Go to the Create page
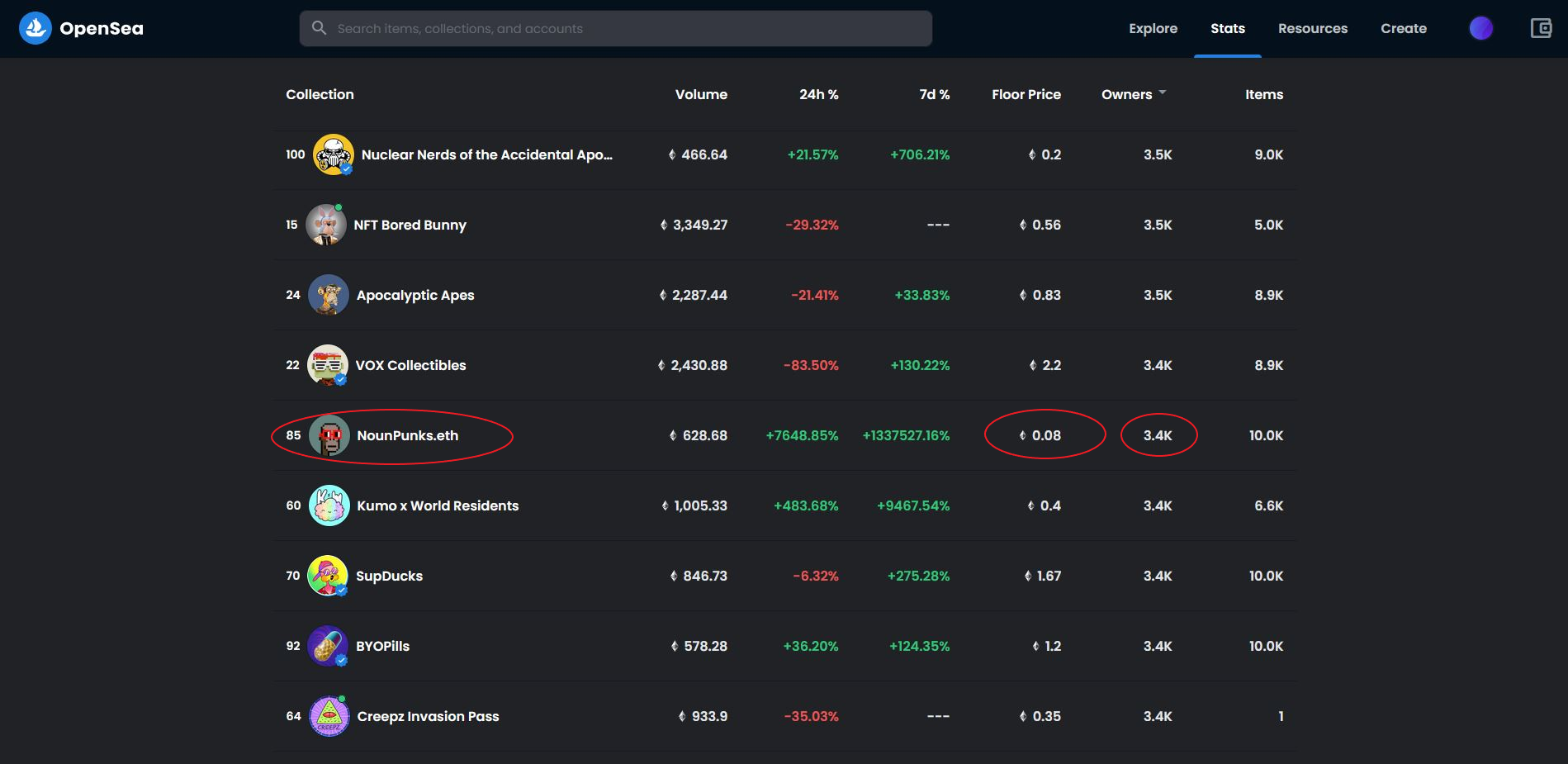Screen dimensions: 1568x764 click(1404, 28)
